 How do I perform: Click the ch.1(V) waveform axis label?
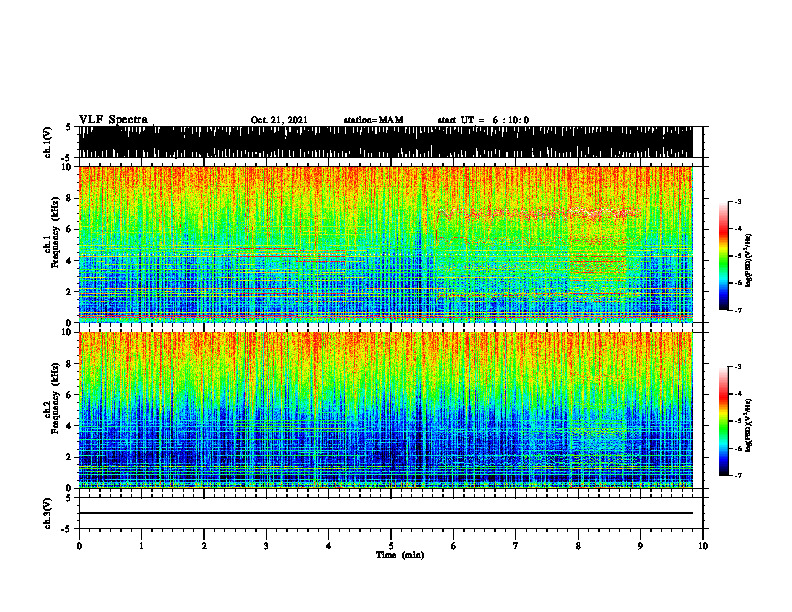(48, 142)
